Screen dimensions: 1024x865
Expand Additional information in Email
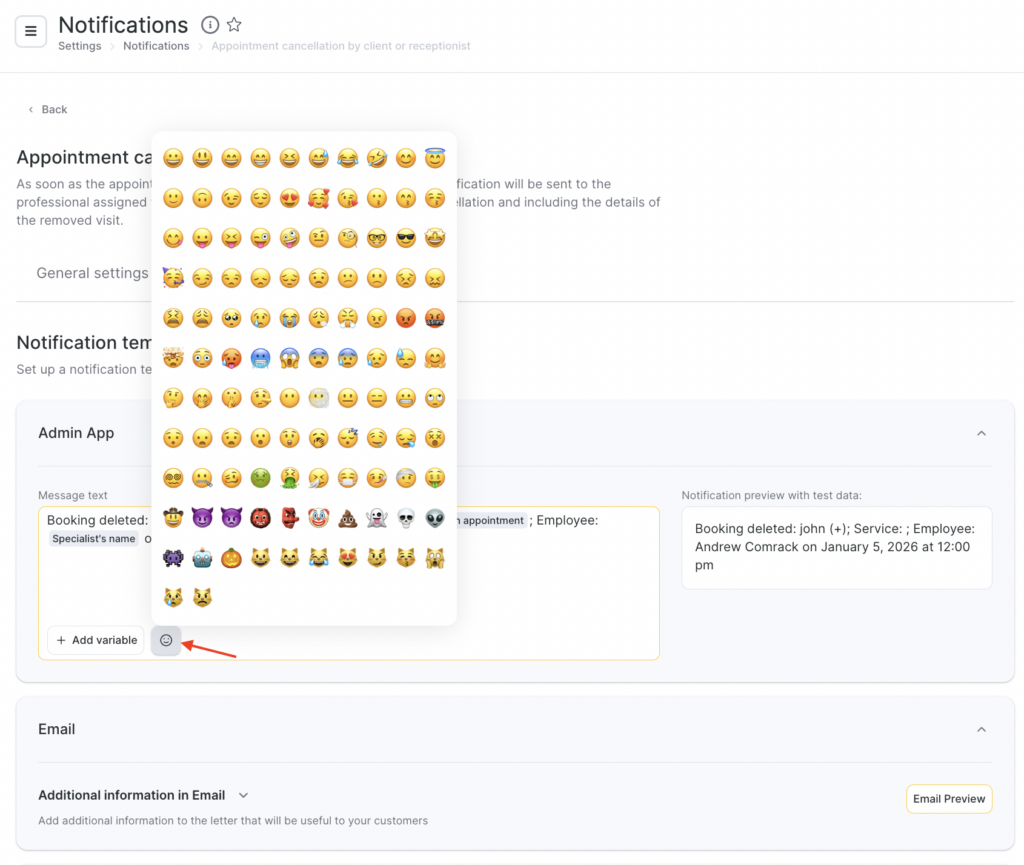(x=243, y=795)
